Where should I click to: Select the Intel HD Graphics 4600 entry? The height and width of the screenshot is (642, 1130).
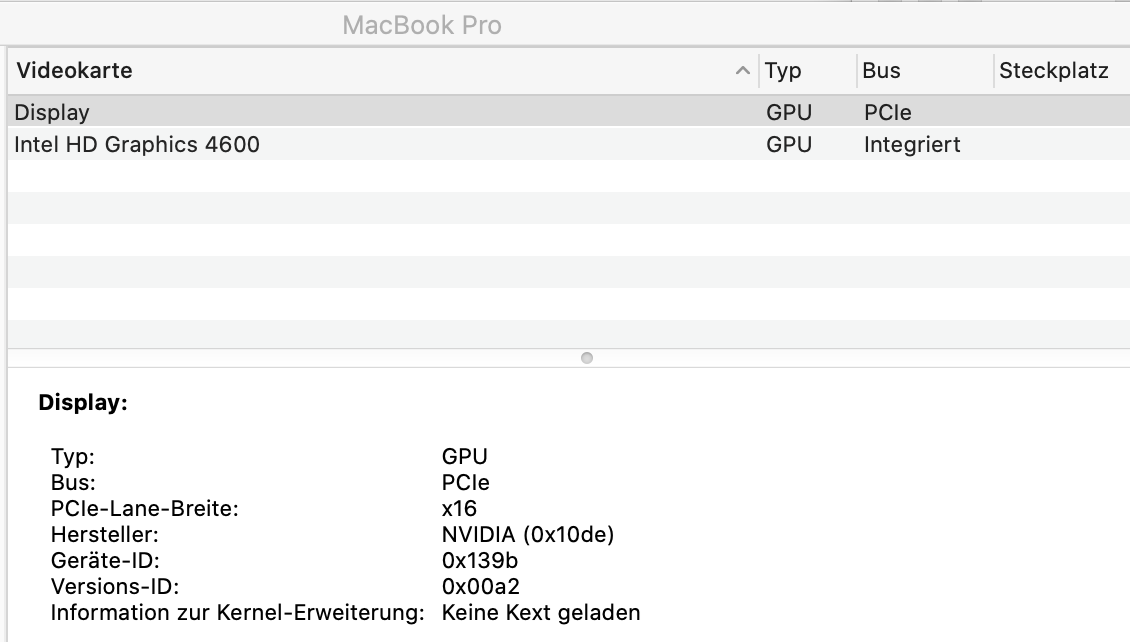[x=137, y=145]
